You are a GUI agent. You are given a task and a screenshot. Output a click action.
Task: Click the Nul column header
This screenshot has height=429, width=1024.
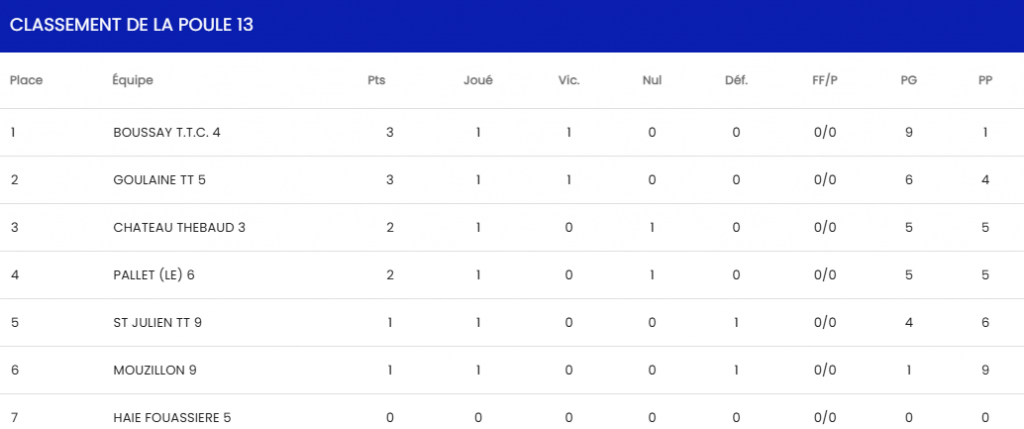(x=652, y=80)
